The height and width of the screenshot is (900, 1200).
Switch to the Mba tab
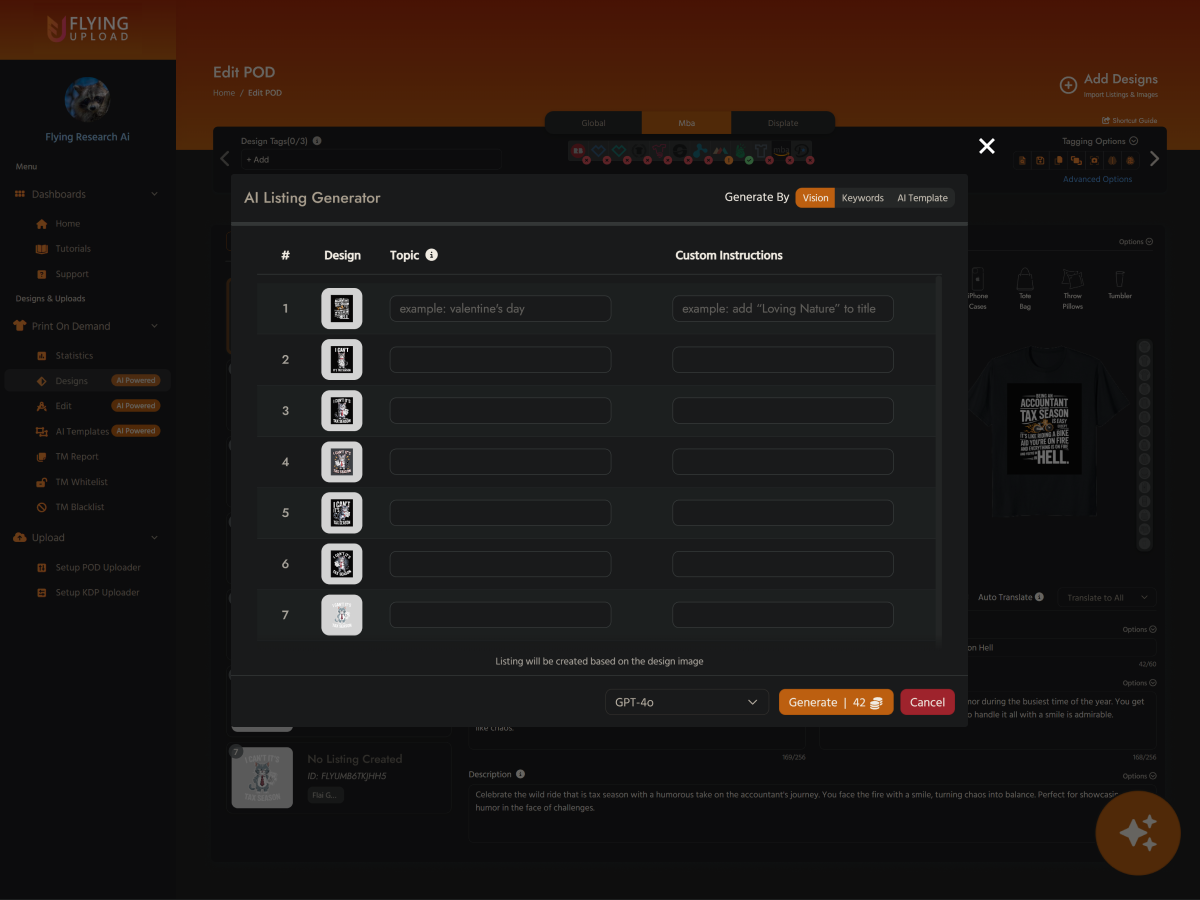pos(687,123)
